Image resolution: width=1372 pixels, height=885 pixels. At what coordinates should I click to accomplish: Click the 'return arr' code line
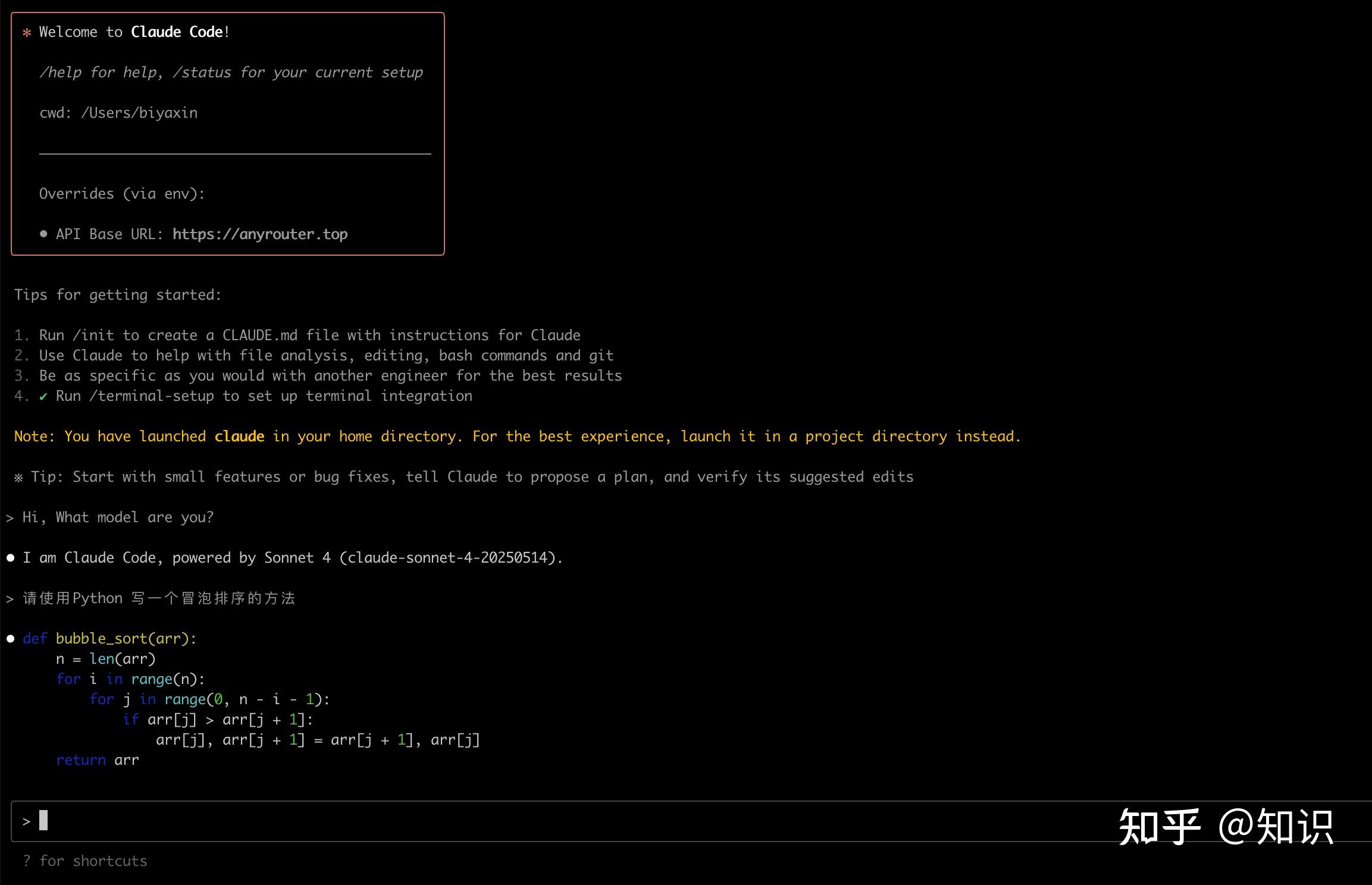tap(98, 760)
